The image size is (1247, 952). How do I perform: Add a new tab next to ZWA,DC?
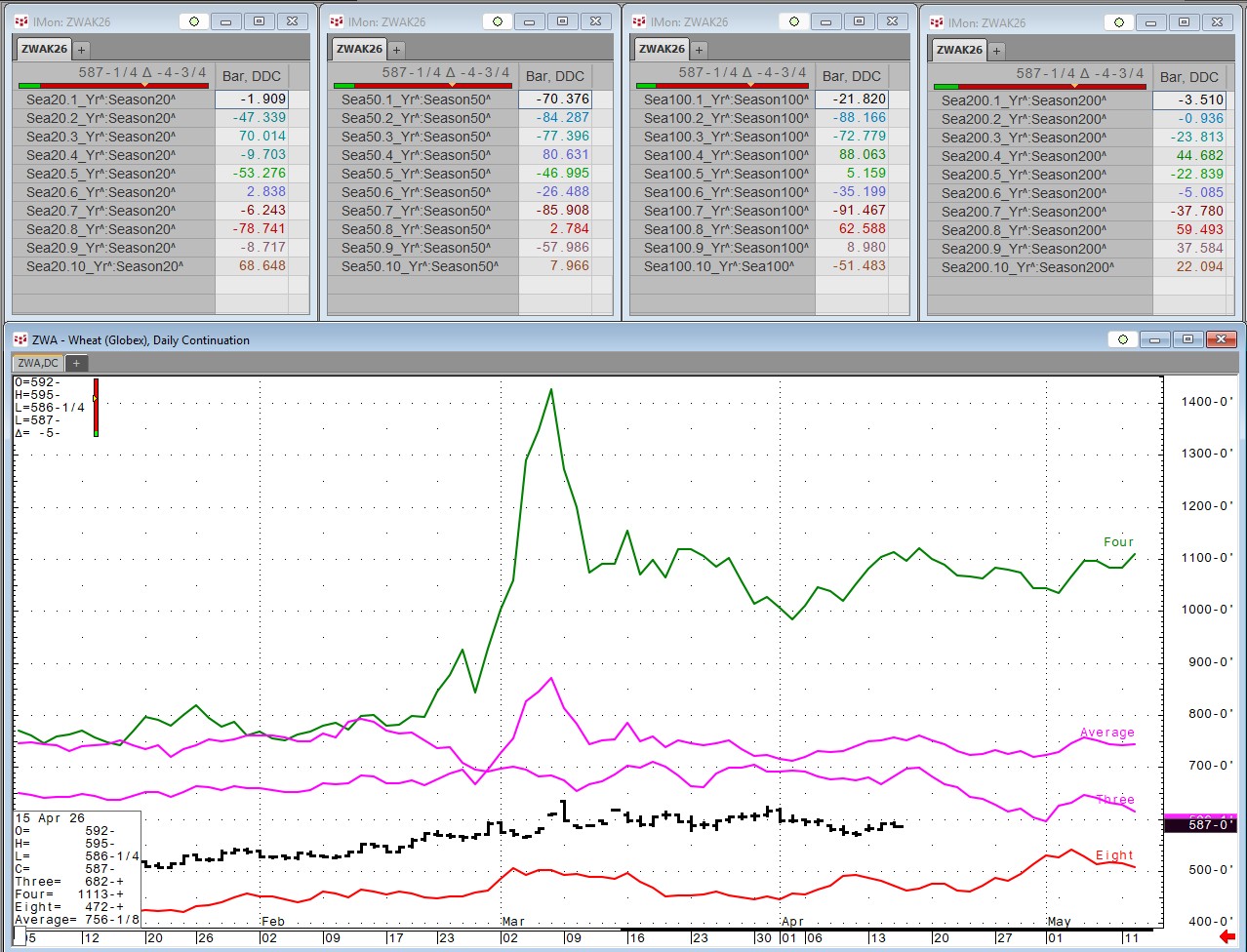point(76,363)
